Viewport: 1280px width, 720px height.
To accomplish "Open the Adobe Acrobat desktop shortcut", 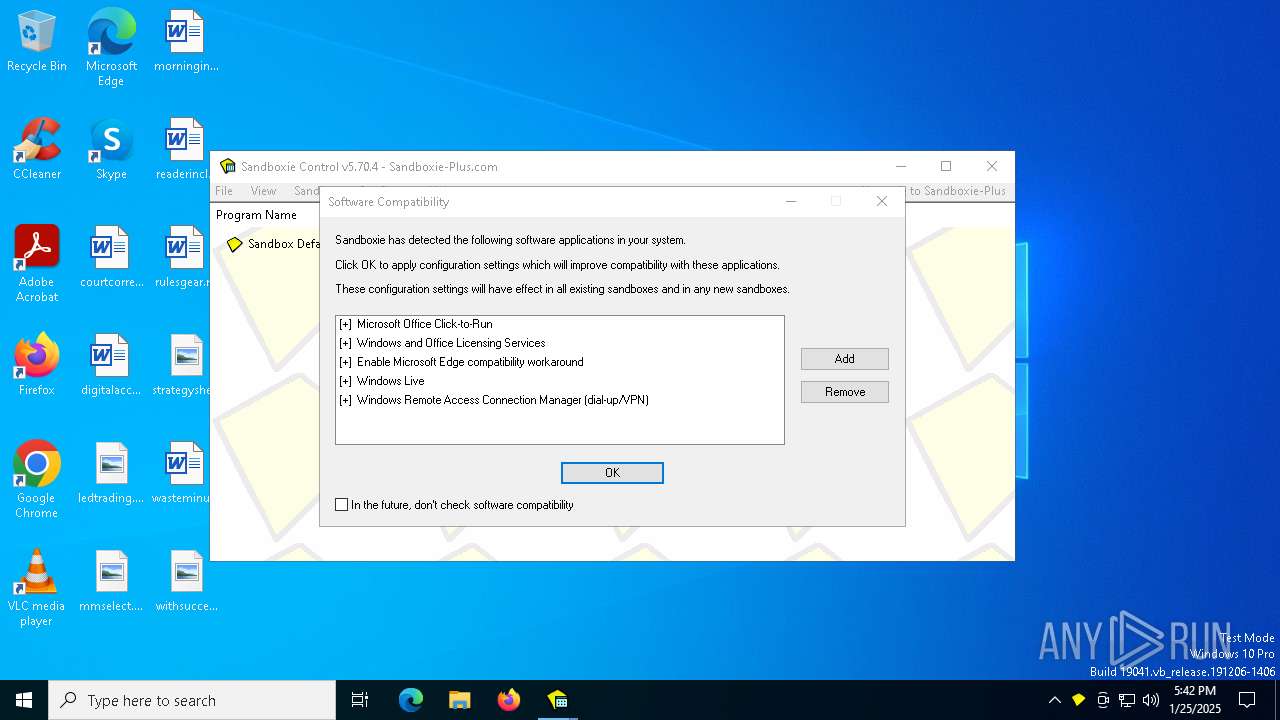I will (37, 264).
